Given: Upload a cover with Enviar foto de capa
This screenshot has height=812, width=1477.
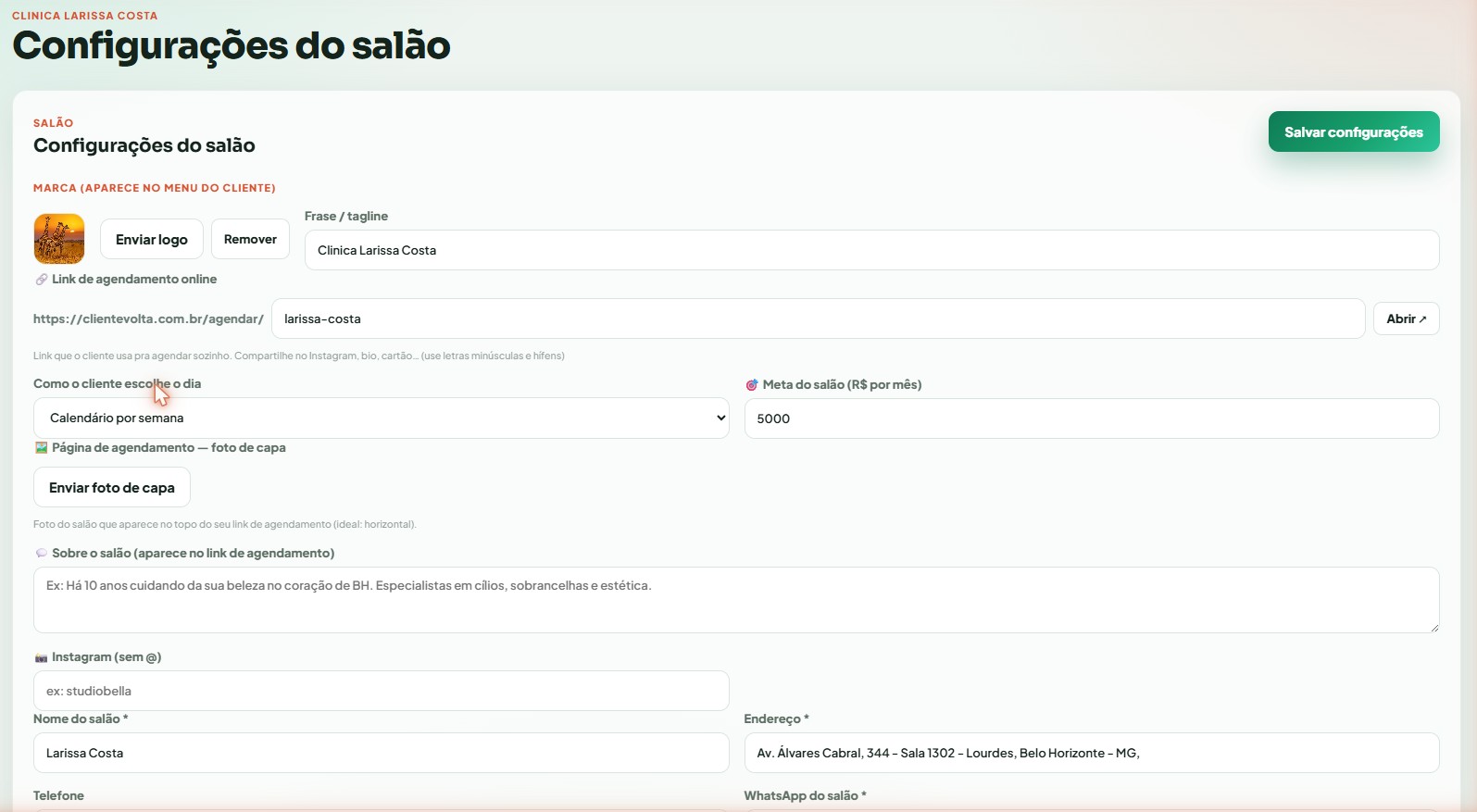Looking at the screenshot, I should click(112, 487).
